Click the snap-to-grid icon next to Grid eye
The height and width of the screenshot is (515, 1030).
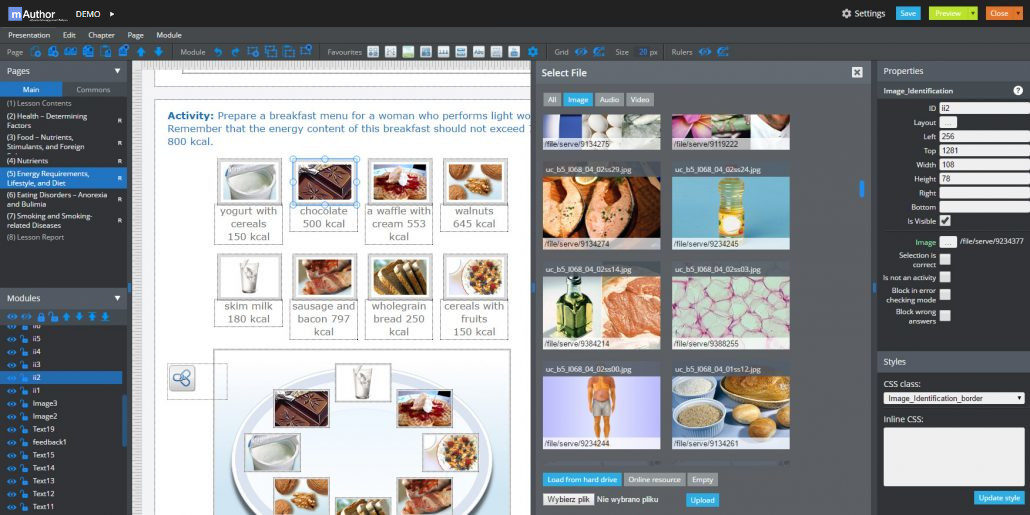pos(598,52)
